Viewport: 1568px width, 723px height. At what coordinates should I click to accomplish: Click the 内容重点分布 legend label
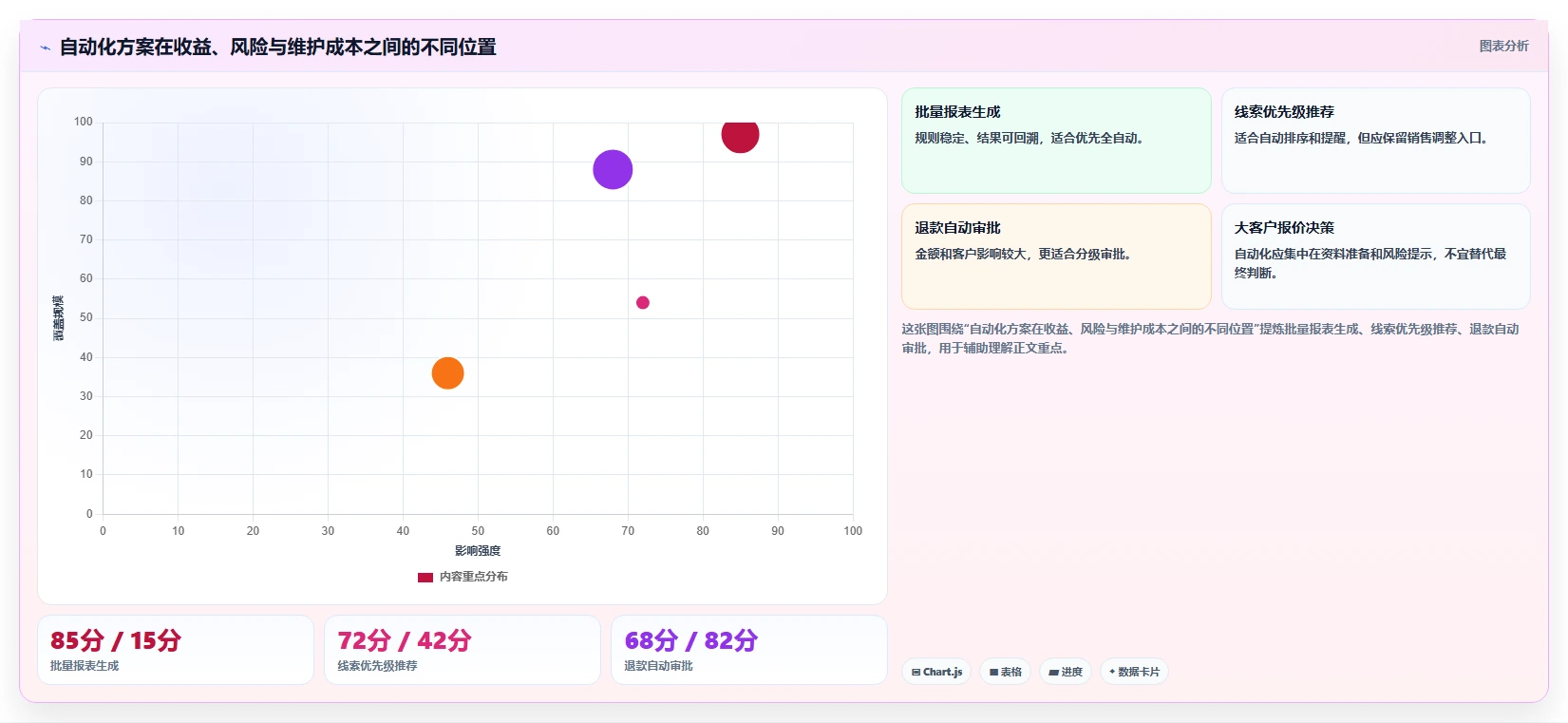(x=473, y=577)
